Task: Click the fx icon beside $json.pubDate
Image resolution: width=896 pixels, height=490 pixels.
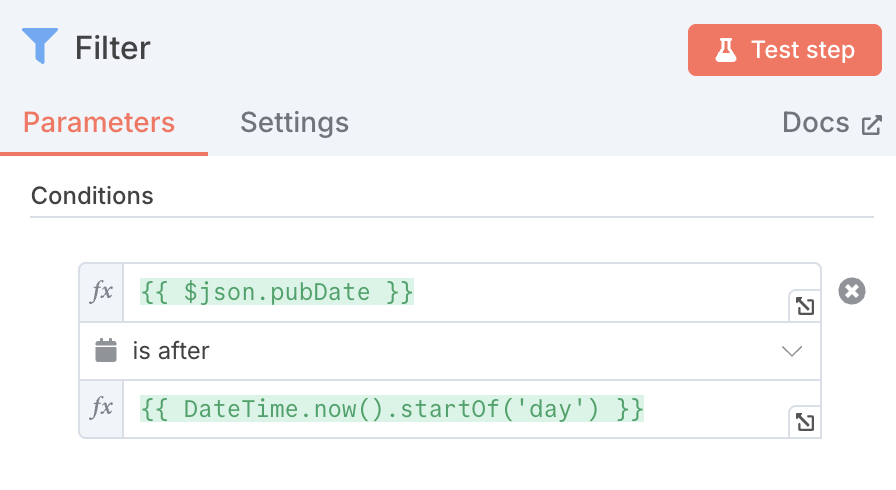Action: pos(102,292)
